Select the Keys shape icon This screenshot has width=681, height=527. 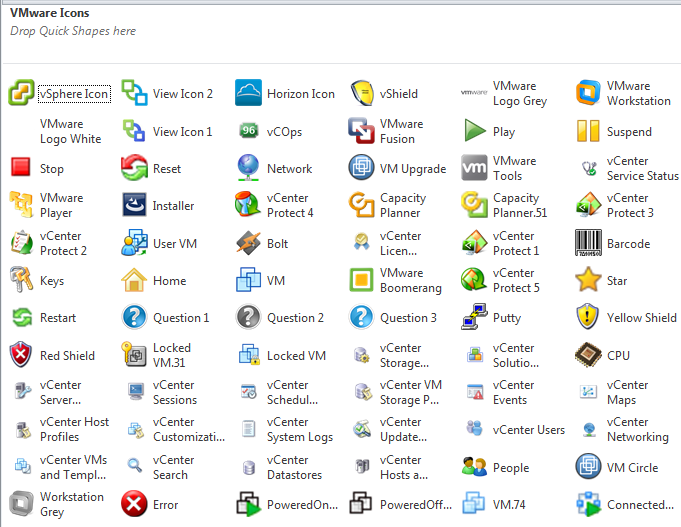[21, 279]
